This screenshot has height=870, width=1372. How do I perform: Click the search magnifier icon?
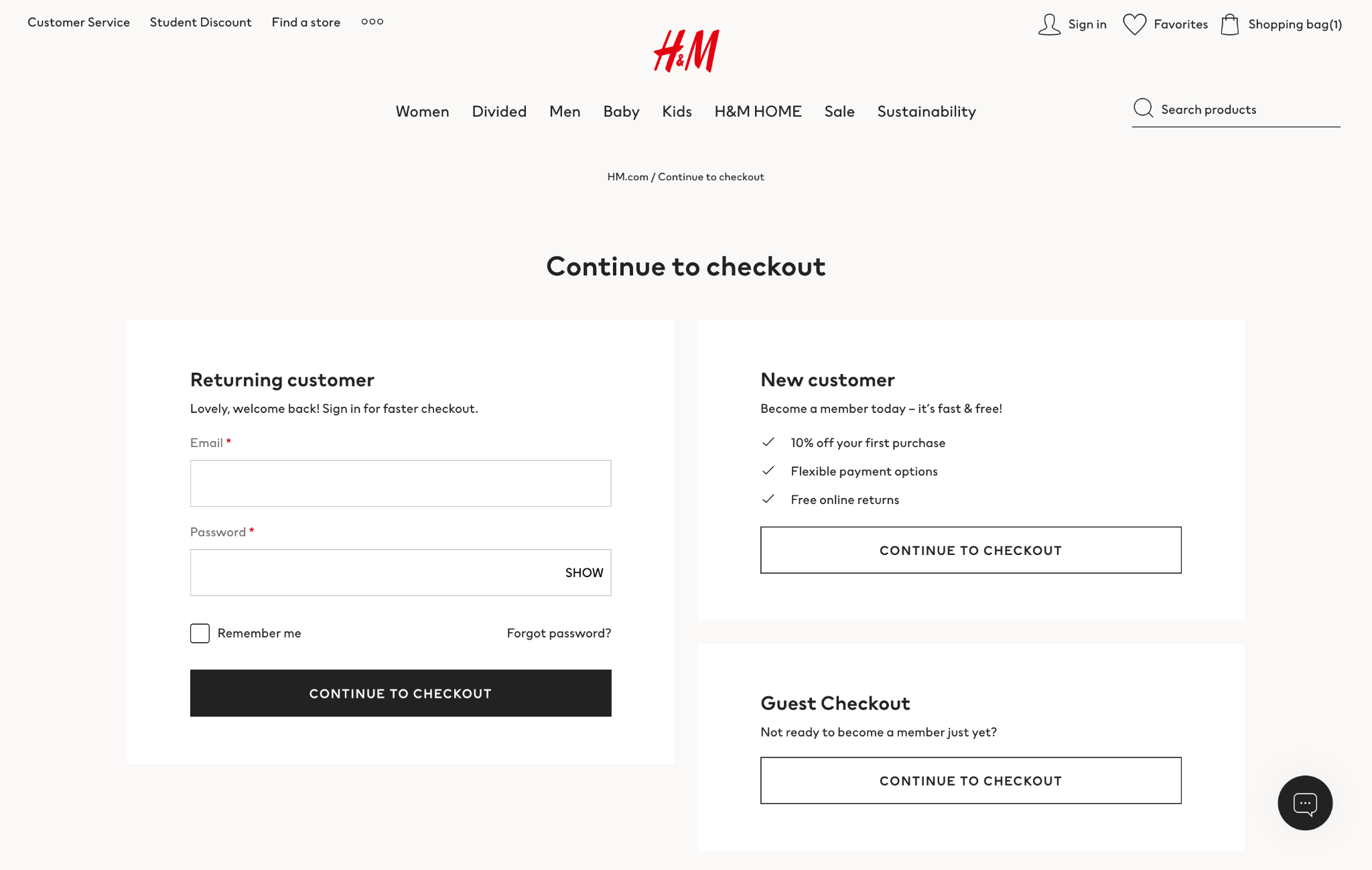coord(1142,108)
